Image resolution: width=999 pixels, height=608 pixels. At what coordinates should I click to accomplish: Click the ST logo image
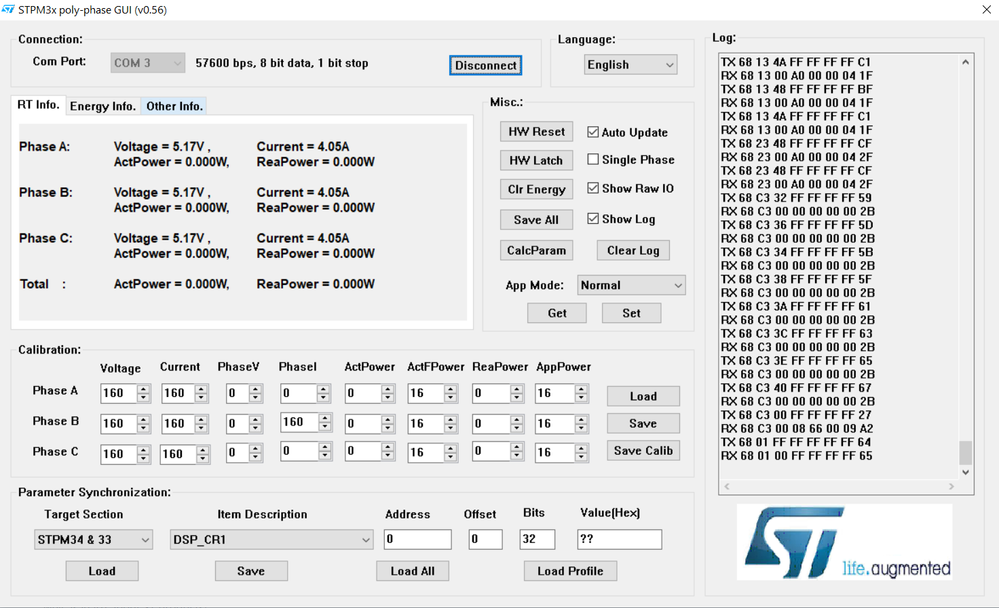tap(844, 542)
